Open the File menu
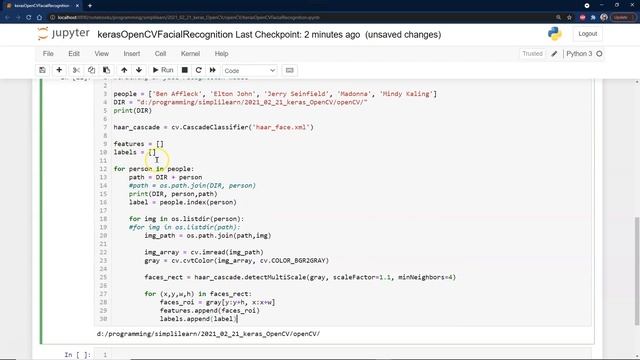 pyautogui.click(x=48, y=53)
